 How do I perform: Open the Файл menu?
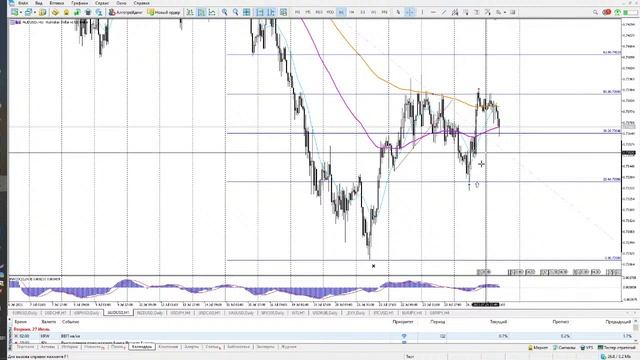click(x=23, y=3)
